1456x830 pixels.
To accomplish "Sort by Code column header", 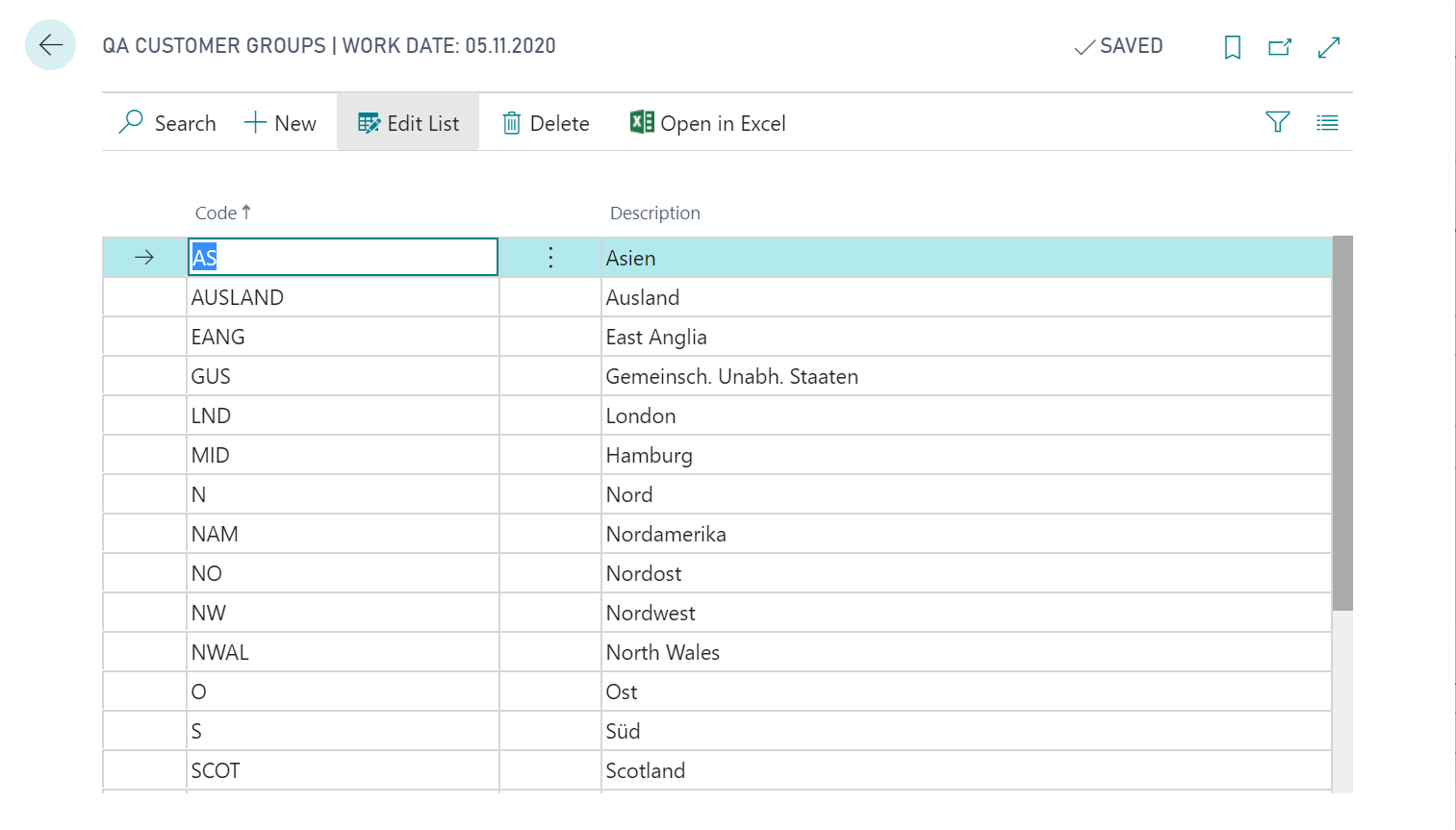I will tap(222, 213).
